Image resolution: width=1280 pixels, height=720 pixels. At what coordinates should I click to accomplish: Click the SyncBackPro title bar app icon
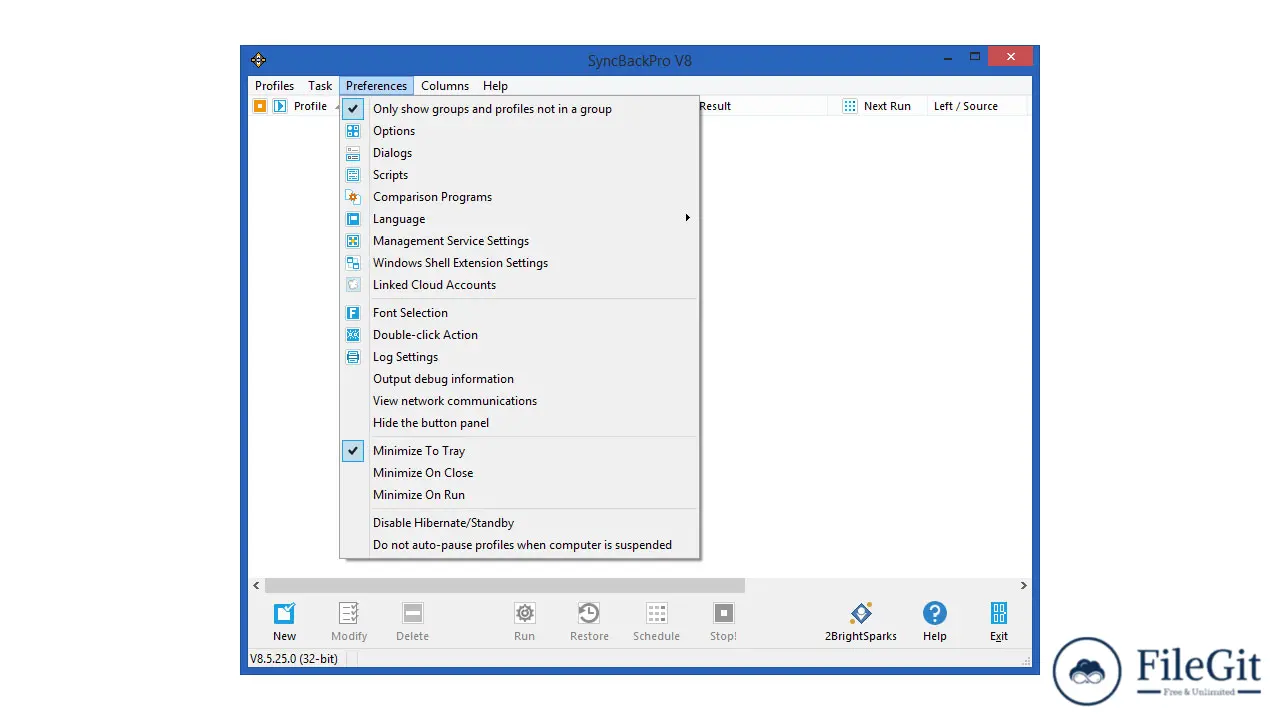259,60
